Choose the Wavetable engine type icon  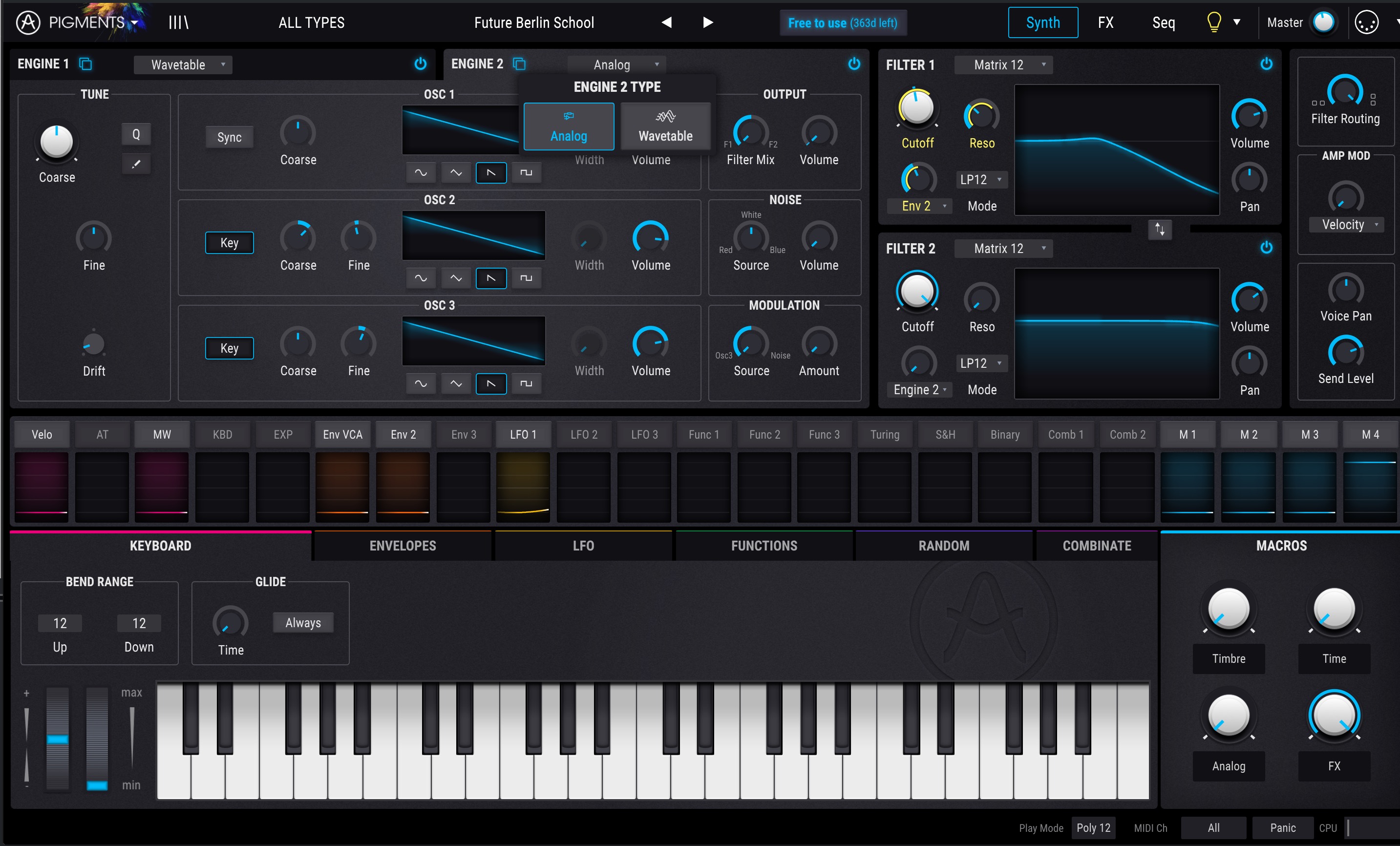(x=665, y=126)
